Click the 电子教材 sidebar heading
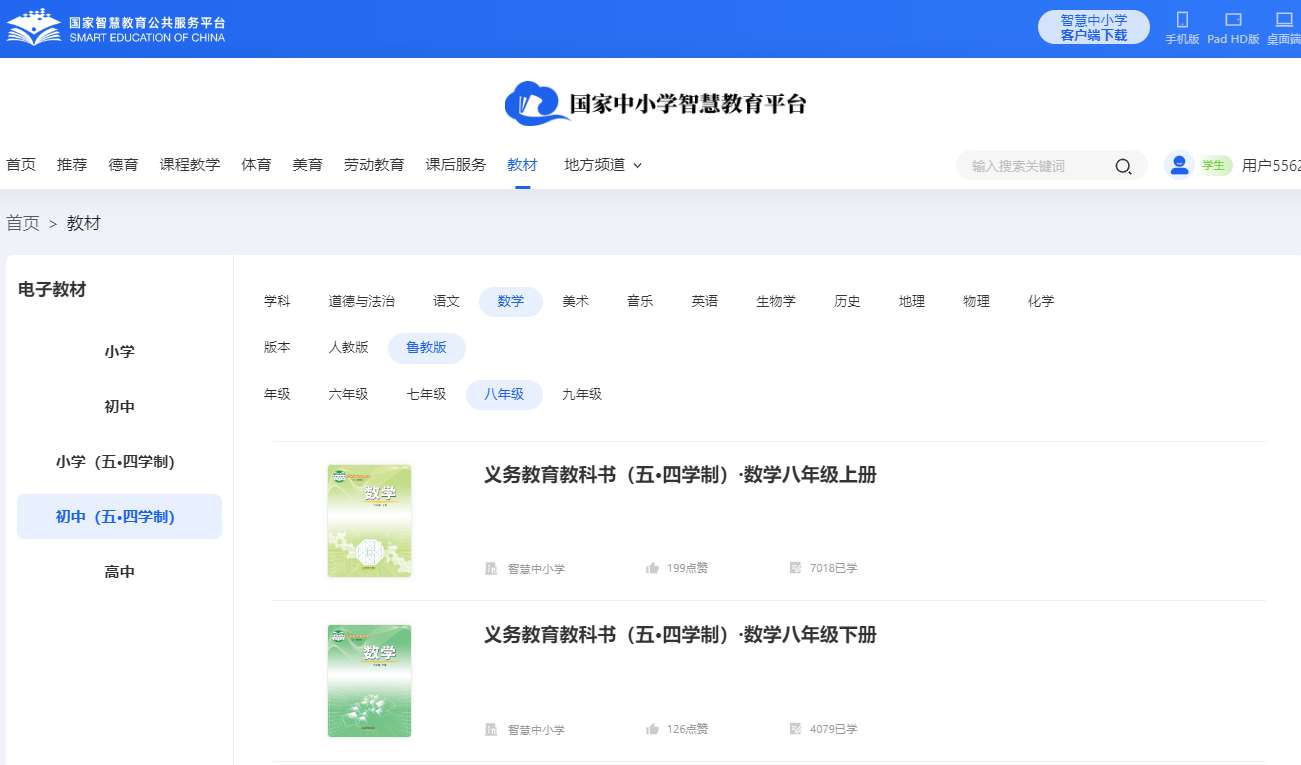This screenshot has height=765, width=1301. tap(52, 290)
